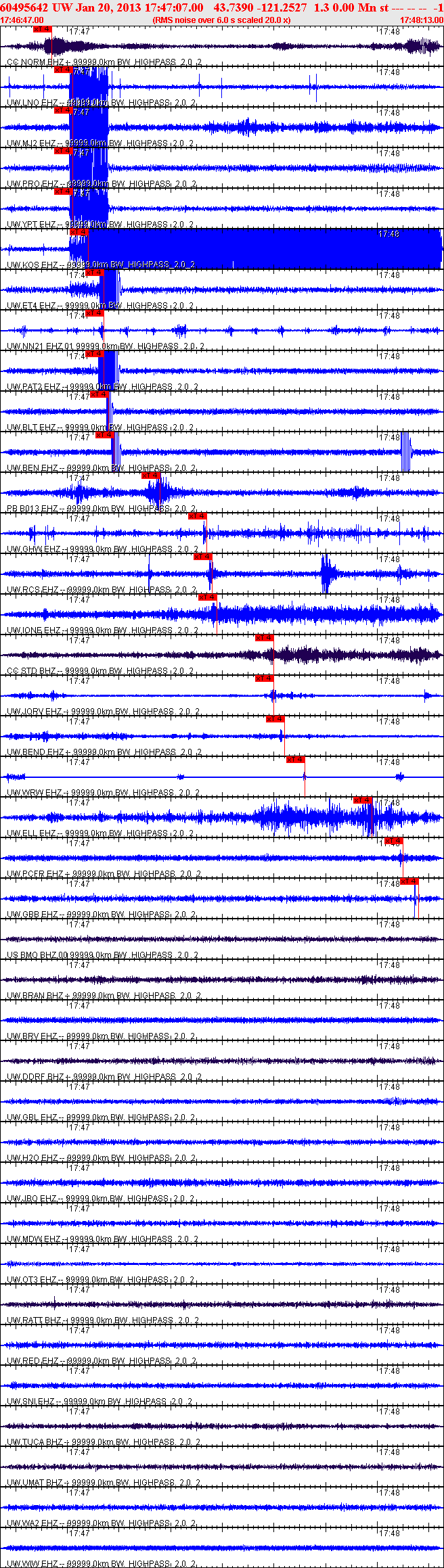This screenshot has height=1568, width=444.
Task: Select the red pick flag on UW BLT trace
Action: pyautogui.click(x=99, y=394)
